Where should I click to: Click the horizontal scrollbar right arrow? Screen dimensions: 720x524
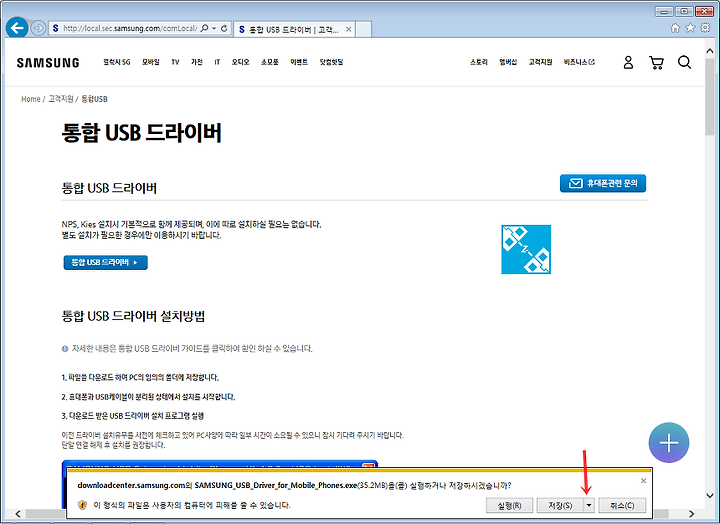(x=692, y=513)
